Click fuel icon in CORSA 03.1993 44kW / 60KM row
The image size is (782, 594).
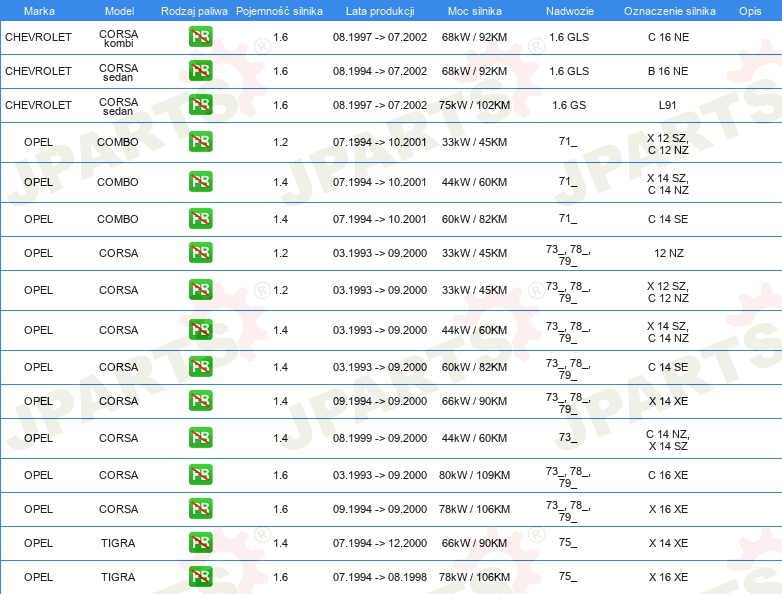200,330
